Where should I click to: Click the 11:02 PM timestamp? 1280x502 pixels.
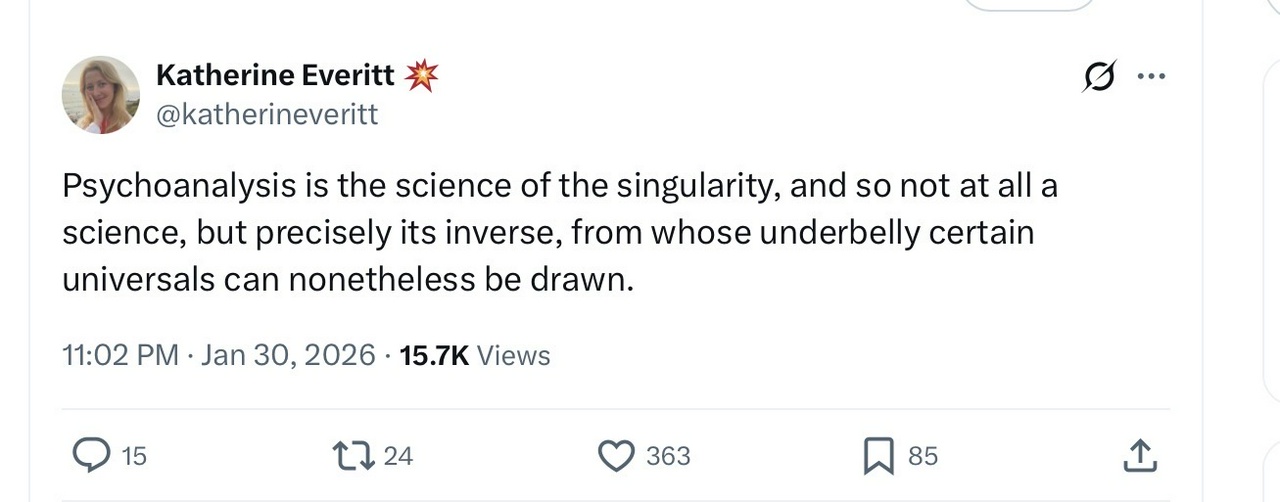pyautogui.click(x=119, y=355)
